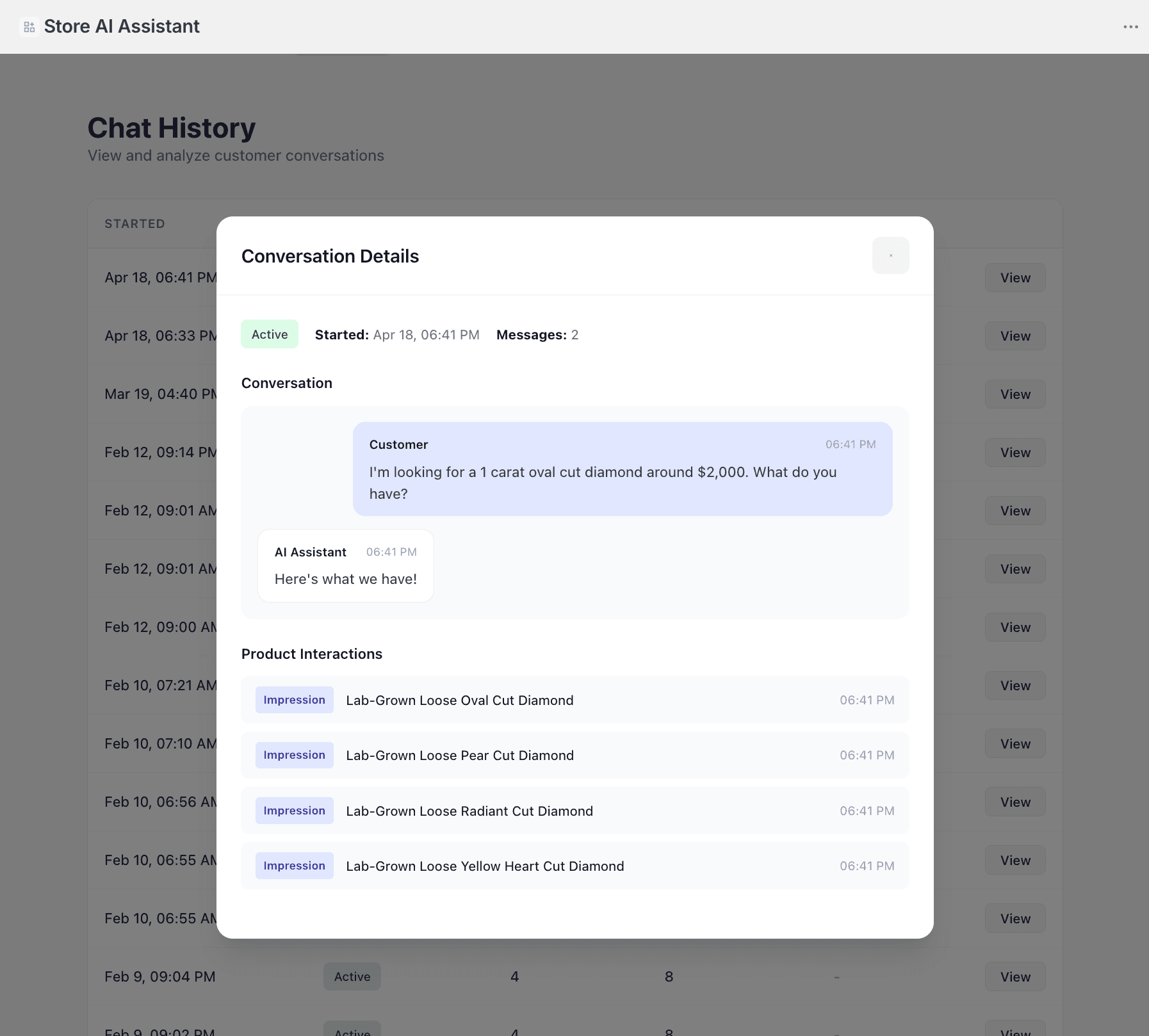Viewport: 1149px width, 1036px height.
Task: Click the Store AI Assistant app icon
Action: tap(29, 26)
